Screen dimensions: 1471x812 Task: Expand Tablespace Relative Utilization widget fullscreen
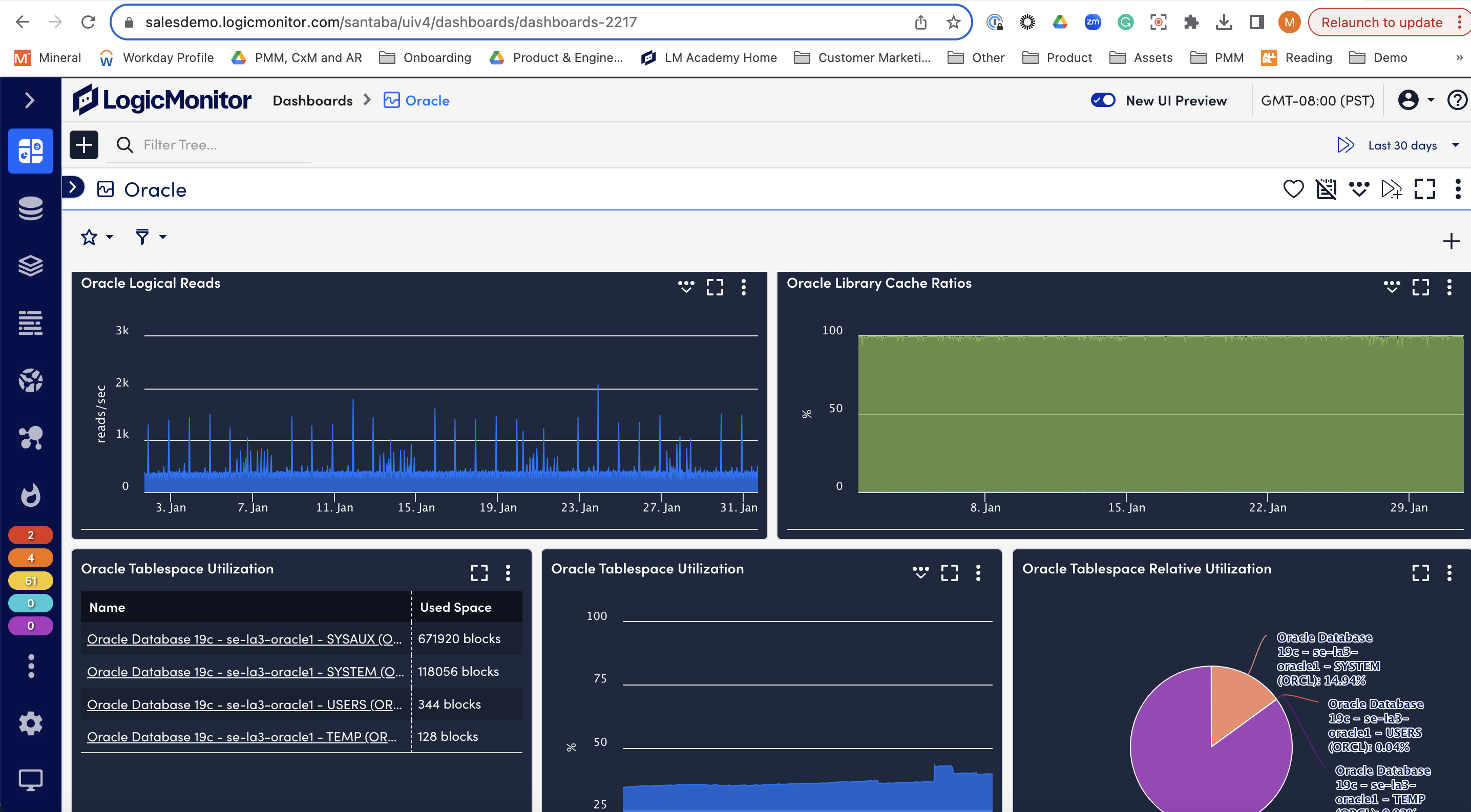(1421, 573)
